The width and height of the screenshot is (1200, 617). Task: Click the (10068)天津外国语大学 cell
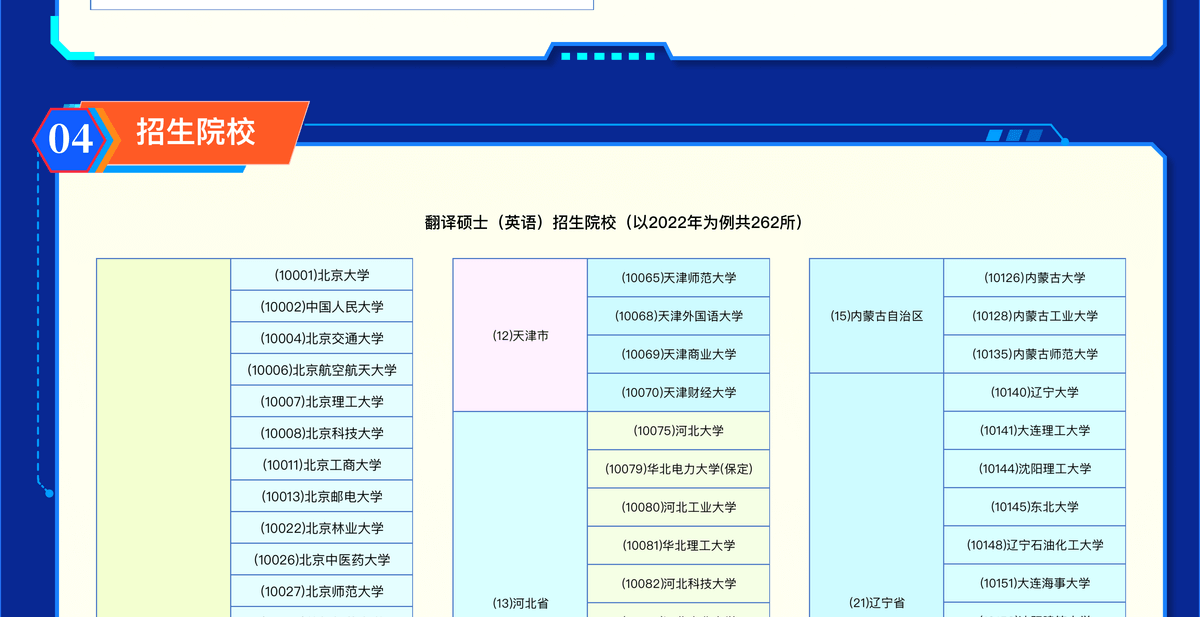[x=678, y=316]
